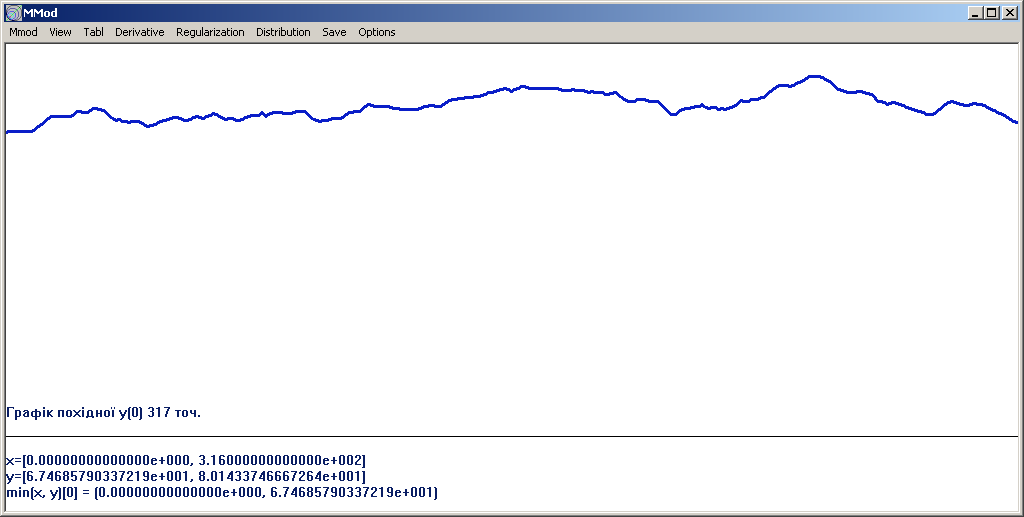Click the MMod application icon in title bar
The height and width of the screenshot is (517, 1024).
13,13
